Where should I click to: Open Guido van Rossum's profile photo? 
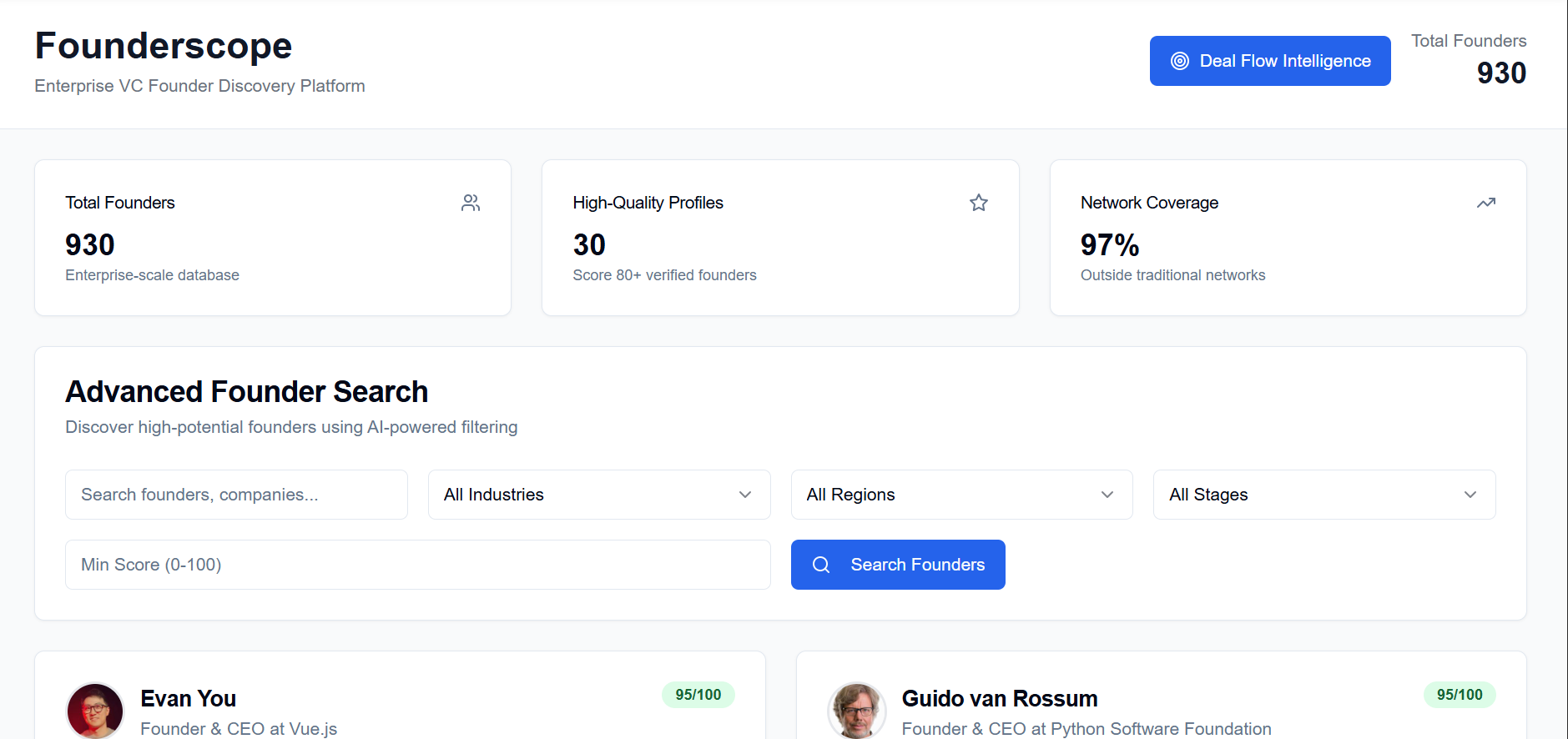pos(856,711)
